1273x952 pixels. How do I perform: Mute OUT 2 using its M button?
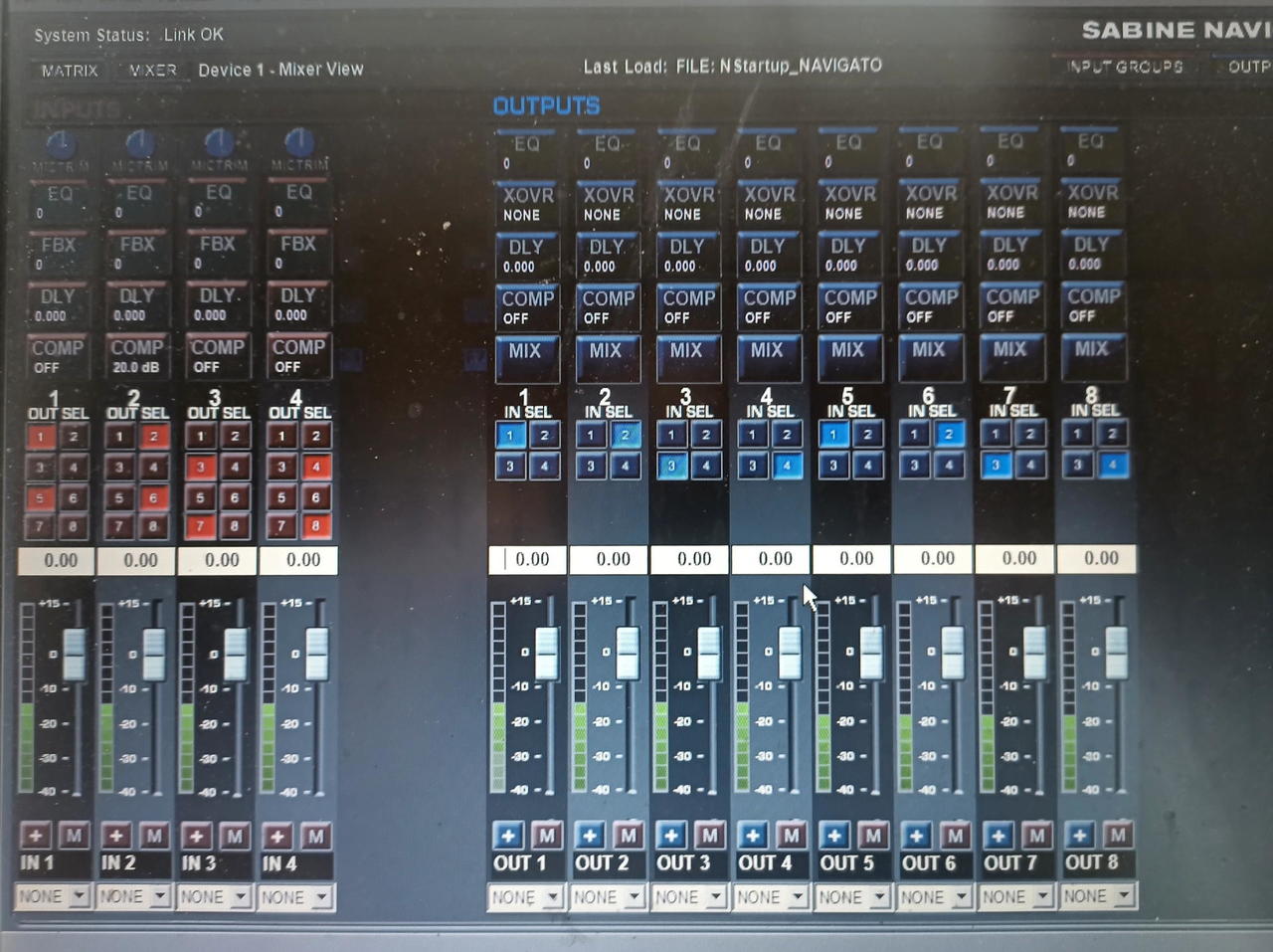[x=628, y=836]
